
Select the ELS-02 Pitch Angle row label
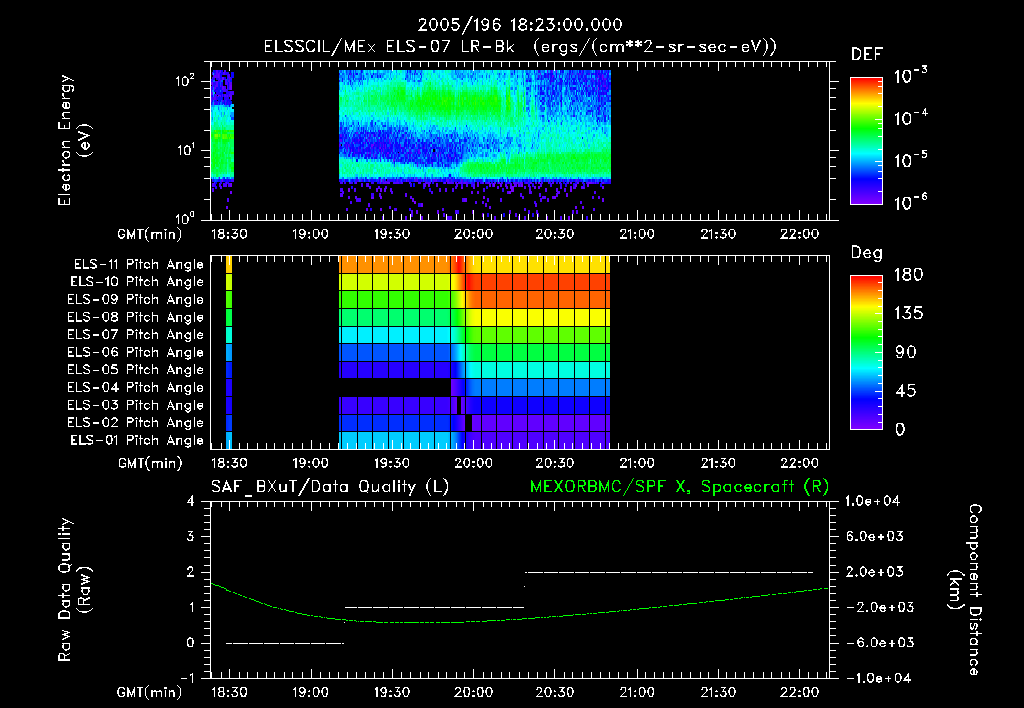point(136,423)
